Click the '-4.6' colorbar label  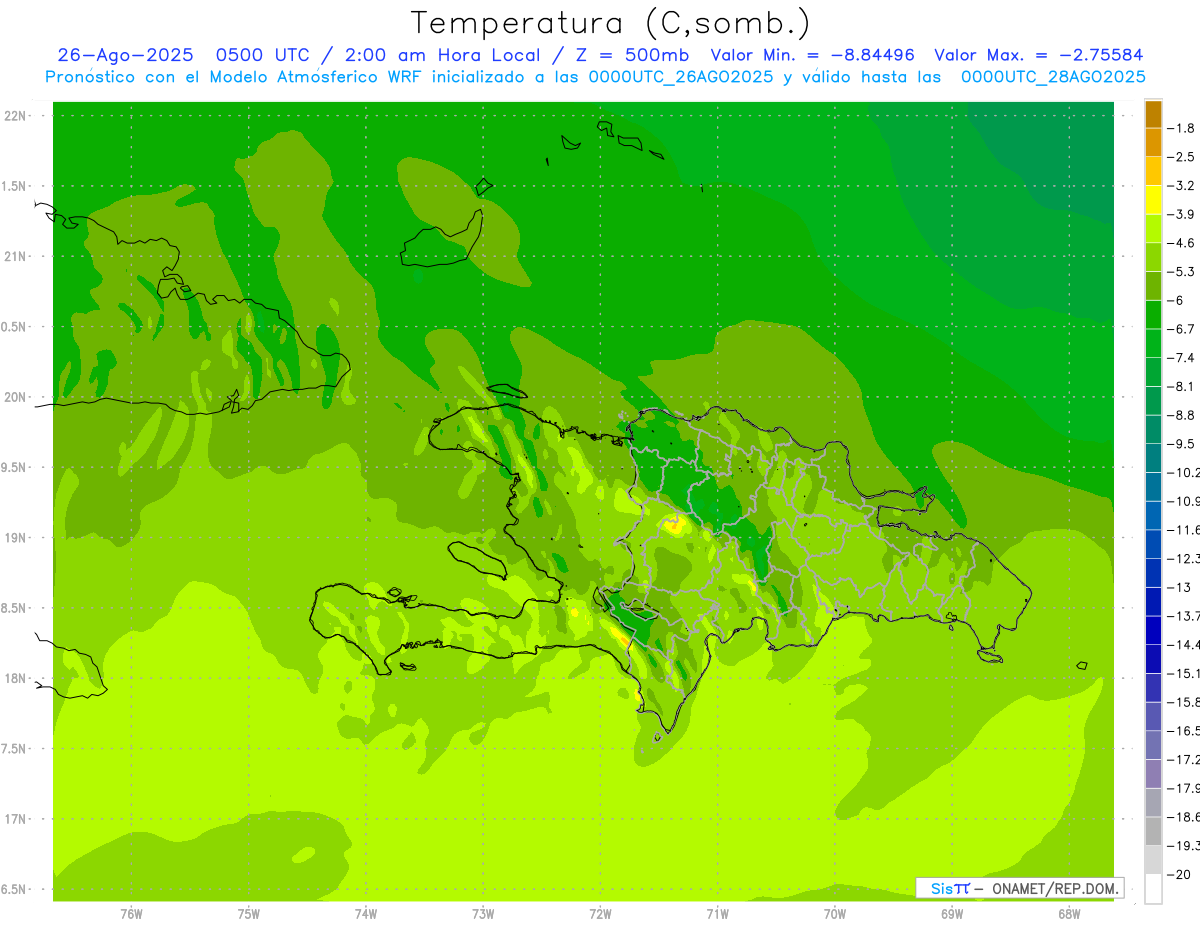click(1181, 243)
